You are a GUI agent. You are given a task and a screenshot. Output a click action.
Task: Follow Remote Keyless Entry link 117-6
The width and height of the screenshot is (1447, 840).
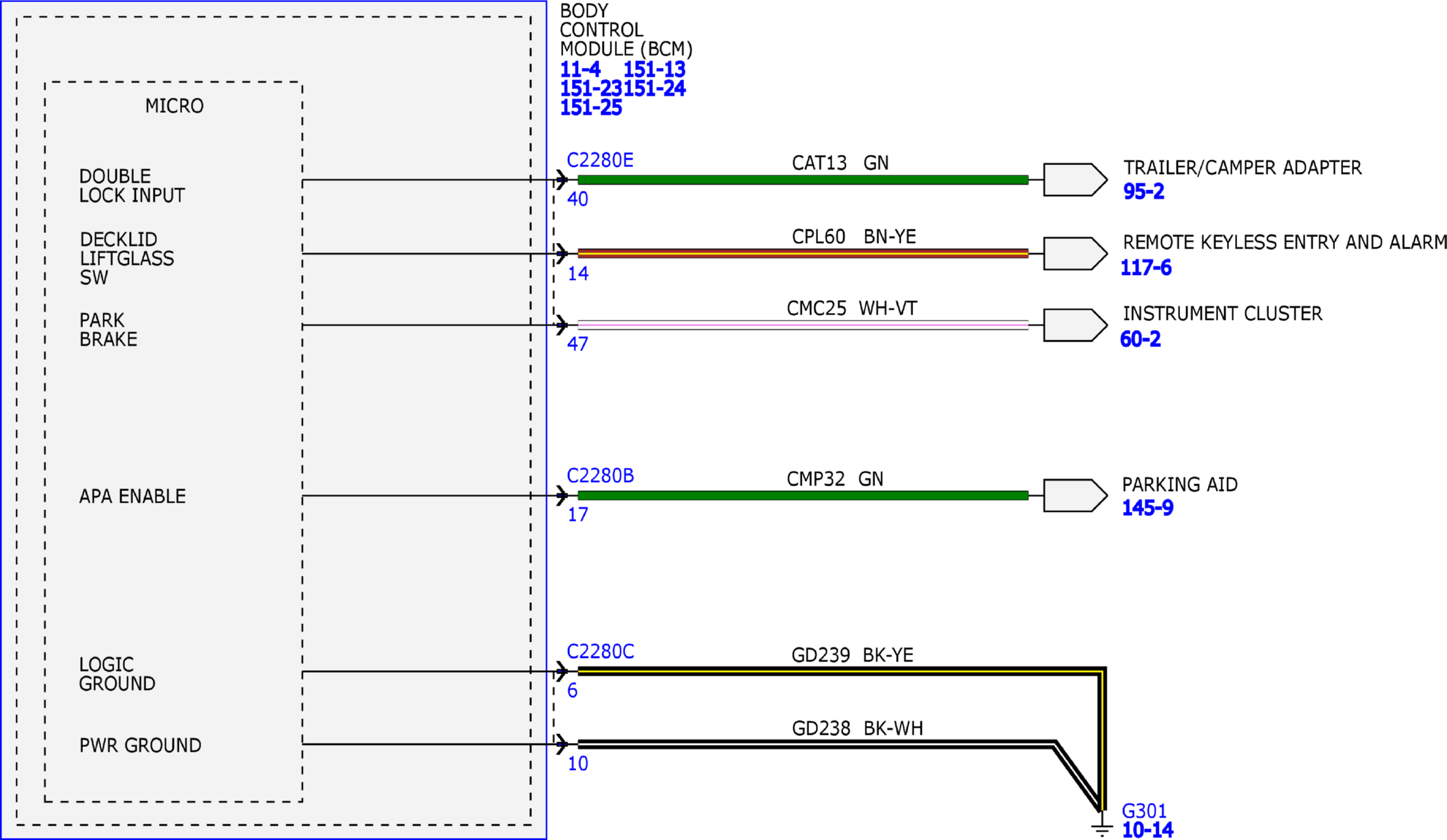(1146, 268)
